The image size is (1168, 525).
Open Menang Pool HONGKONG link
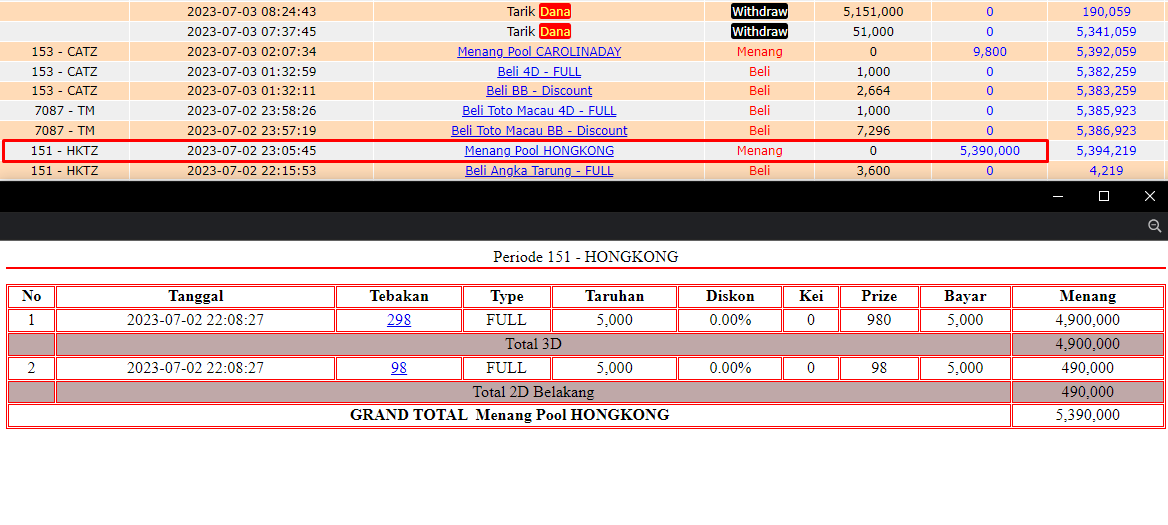point(539,150)
